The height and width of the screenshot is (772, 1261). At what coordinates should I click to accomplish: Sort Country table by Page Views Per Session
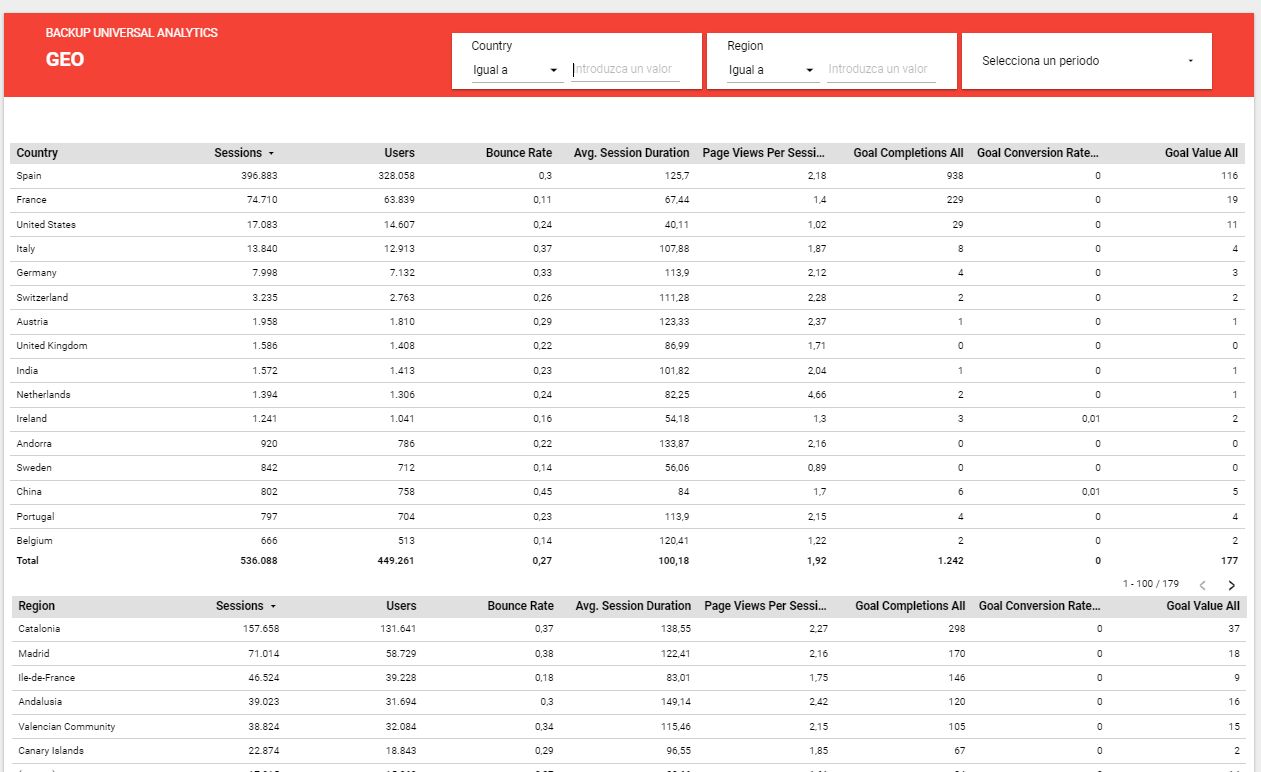(764, 153)
